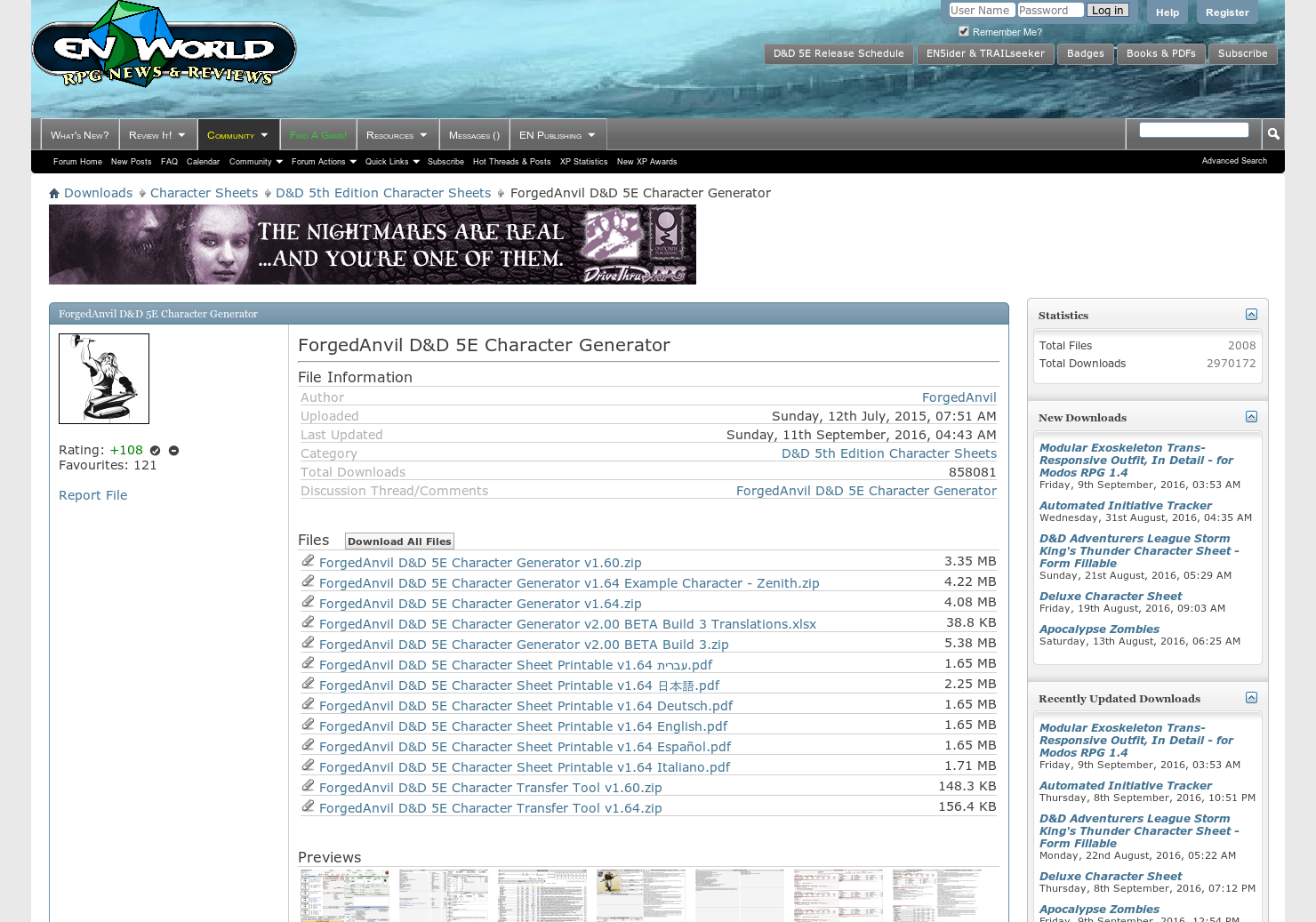1316x922 pixels.
Task: Open the What's New? tab
Action: (79, 135)
